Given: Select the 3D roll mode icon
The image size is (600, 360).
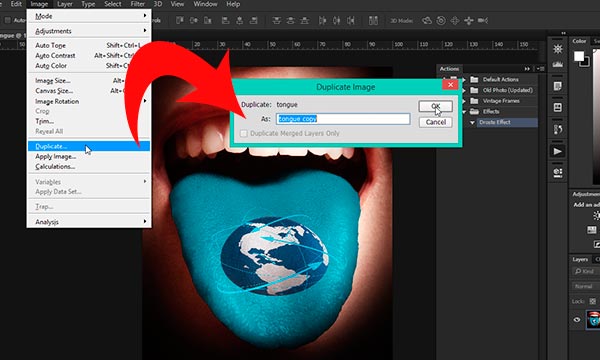Looking at the screenshot, I should (441, 20).
